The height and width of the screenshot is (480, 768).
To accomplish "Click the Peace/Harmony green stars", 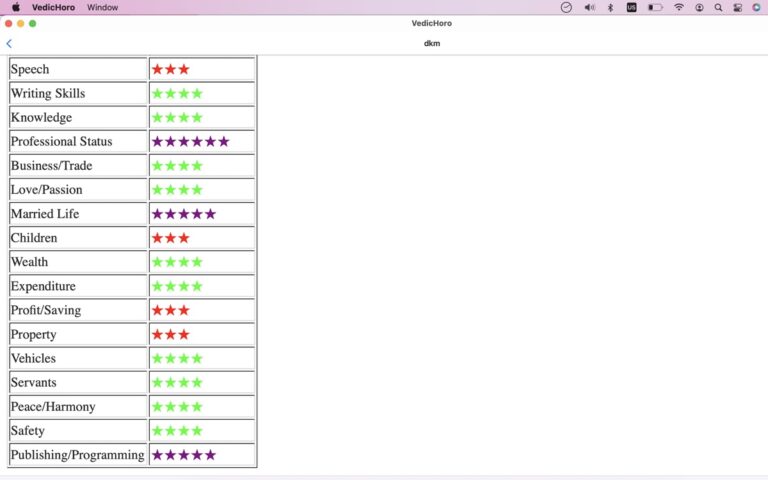I will (x=177, y=407).
